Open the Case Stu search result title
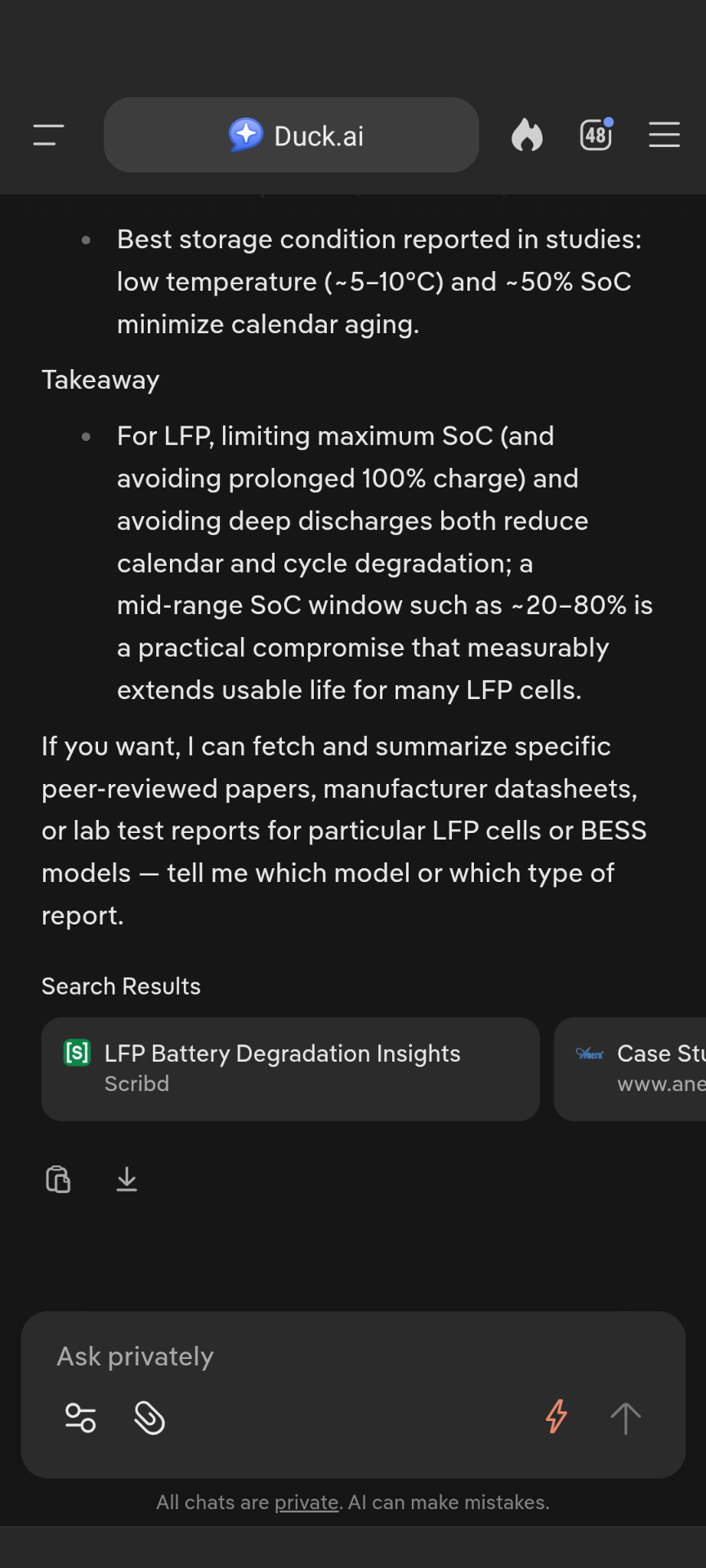 coord(660,1053)
